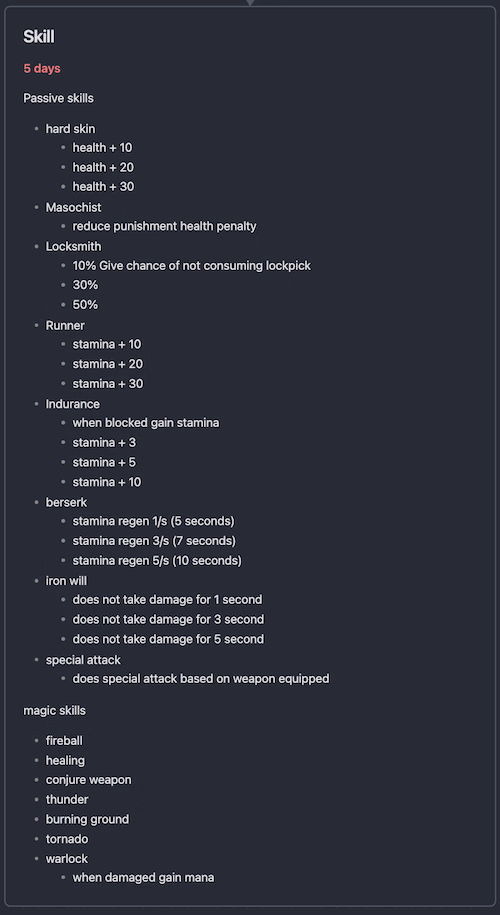Select the Runner skill item
This screenshot has width=500, height=915.
pyautogui.click(x=65, y=325)
